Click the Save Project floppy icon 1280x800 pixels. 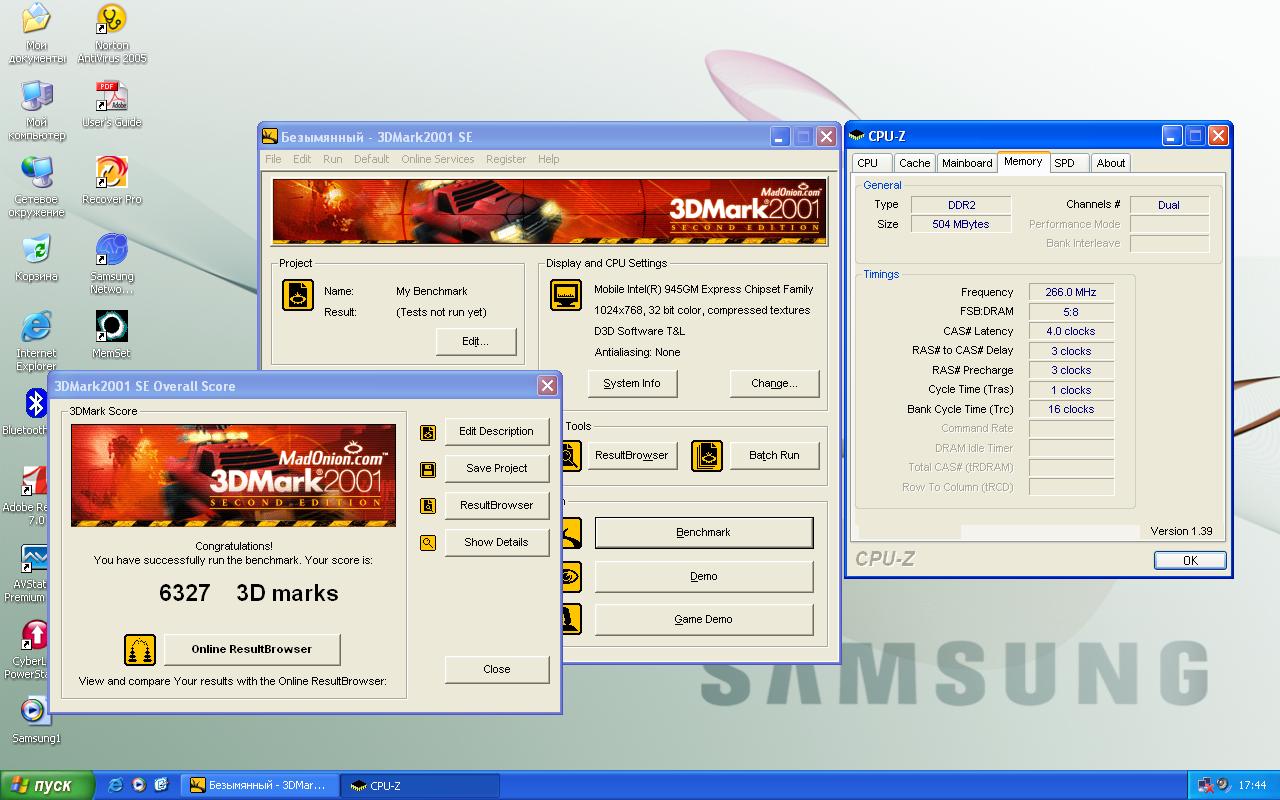pyautogui.click(x=428, y=470)
